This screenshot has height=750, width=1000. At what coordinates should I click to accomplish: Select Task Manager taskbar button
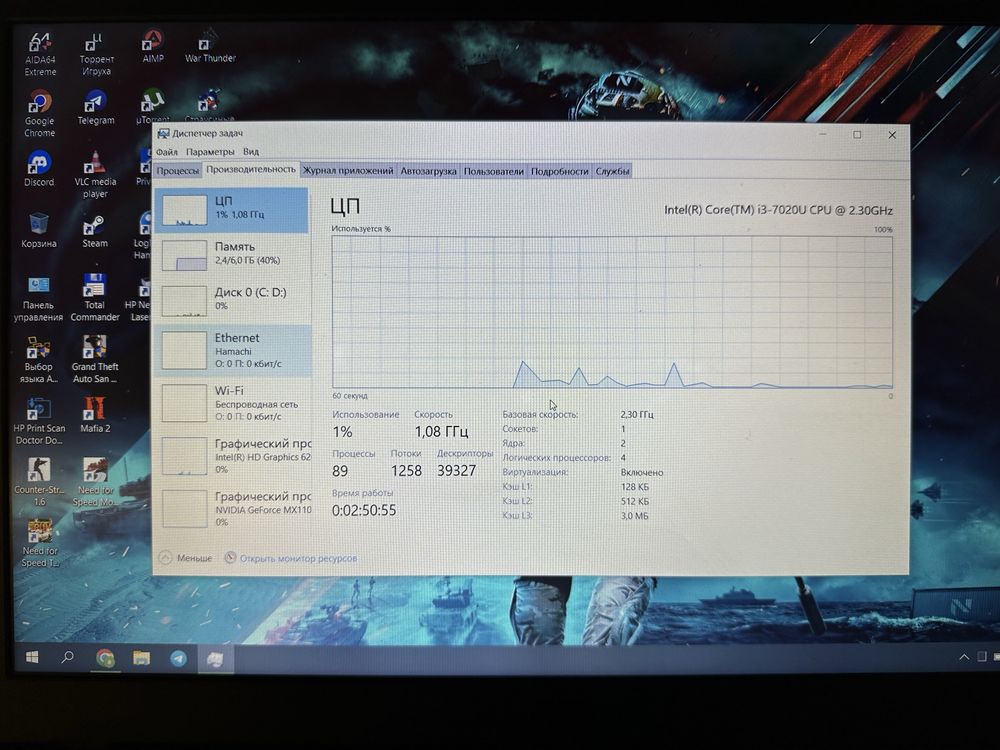(215, 659)
